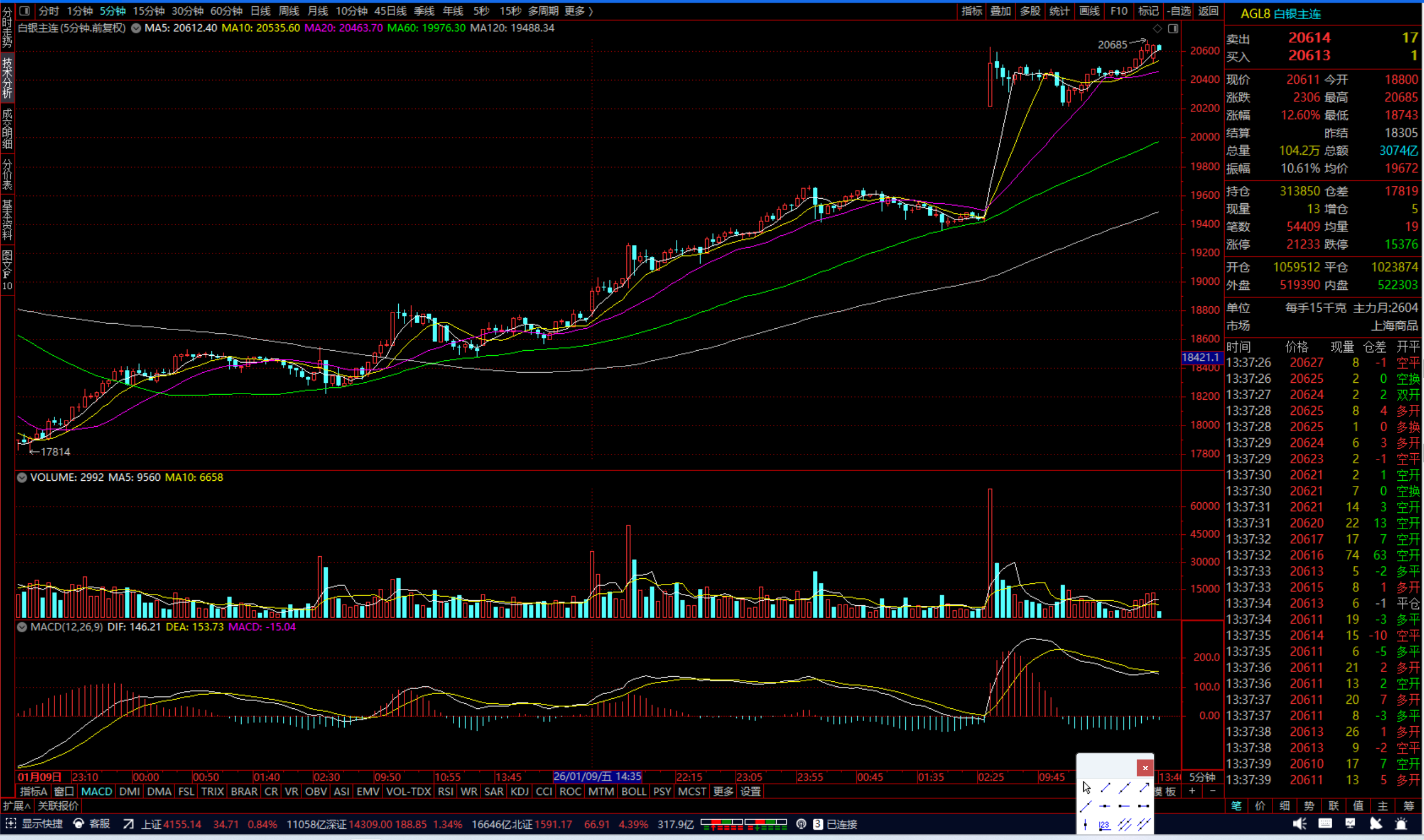Click the 画线 button in top toolbar
The image size is (1424, 840).
click(1089, 11)
